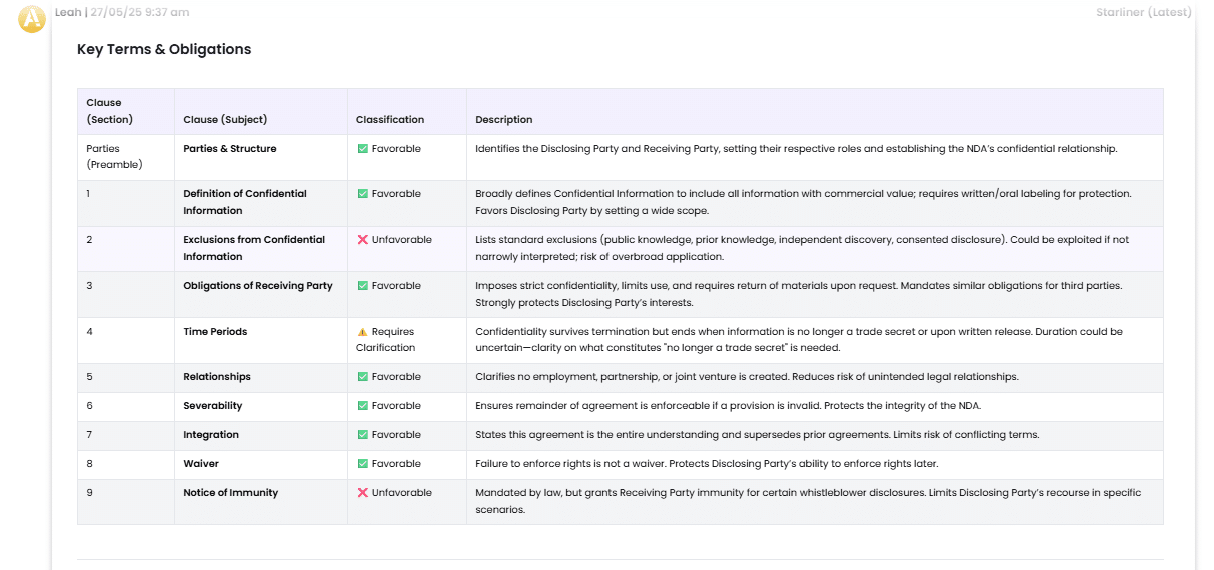Image resolution: width=1214 pixels, height=570 pixels.
Task: Click the assistant avatar icon next to Leah
Action: click(32, 18)
